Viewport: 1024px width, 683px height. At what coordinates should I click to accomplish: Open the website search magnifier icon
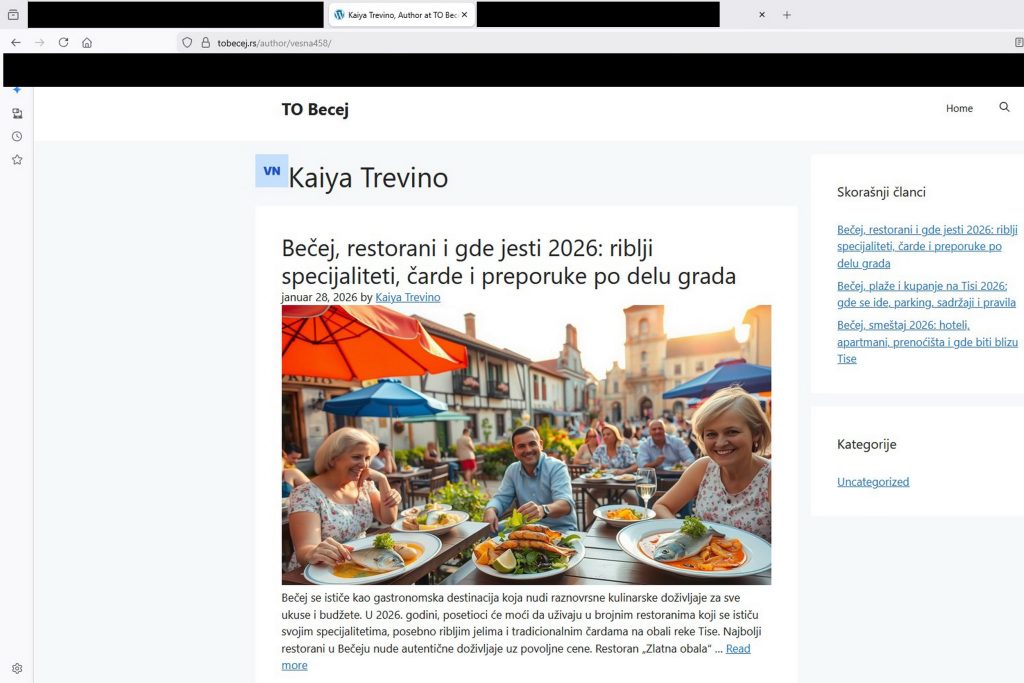tap(1004, 108)
